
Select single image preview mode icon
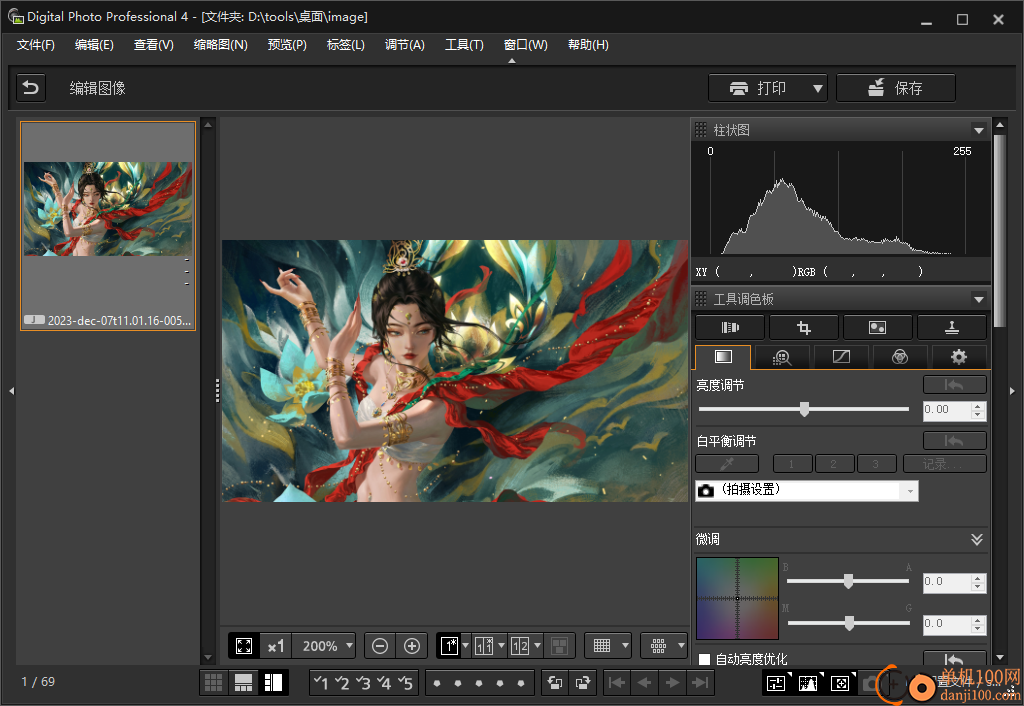pyautogui.click(x=449, y=646)
